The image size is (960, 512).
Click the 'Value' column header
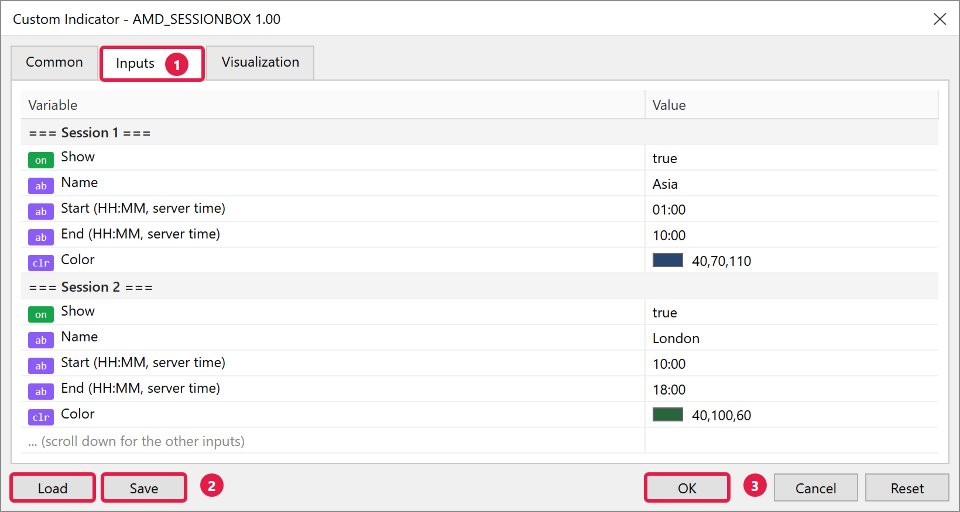pos(792,105)
